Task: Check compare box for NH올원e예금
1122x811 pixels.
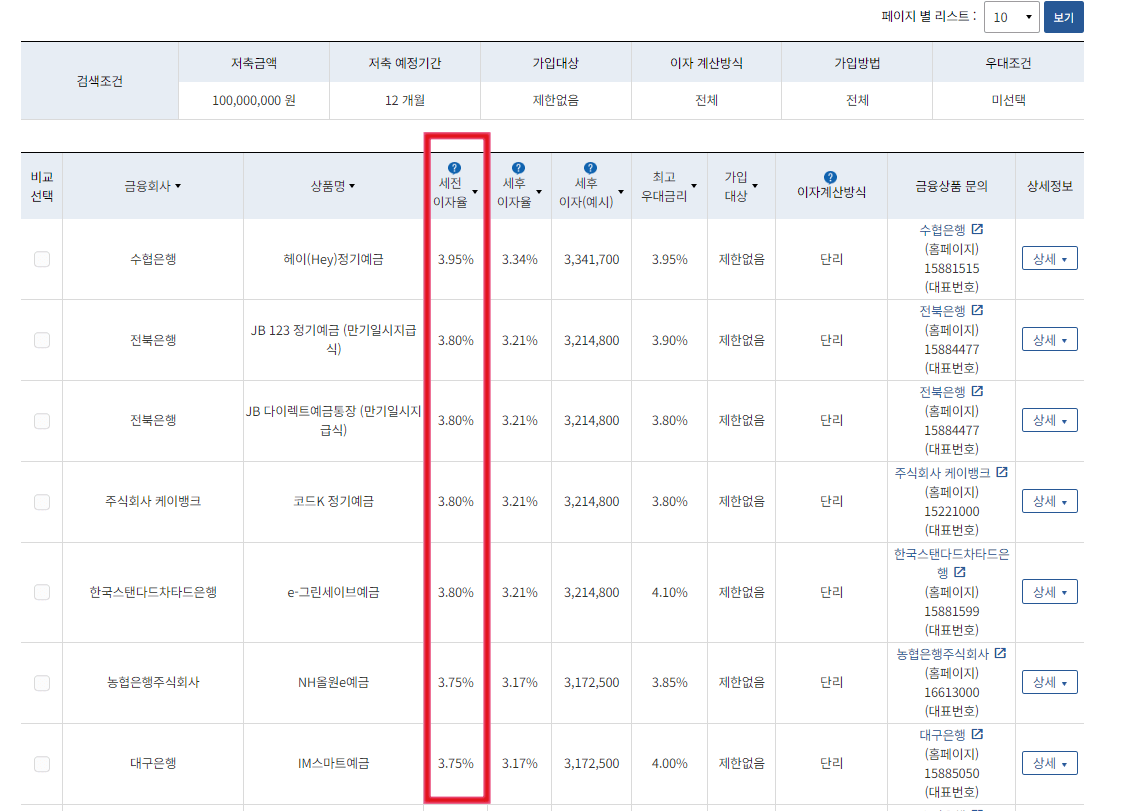Action: [x=42, y=683]
